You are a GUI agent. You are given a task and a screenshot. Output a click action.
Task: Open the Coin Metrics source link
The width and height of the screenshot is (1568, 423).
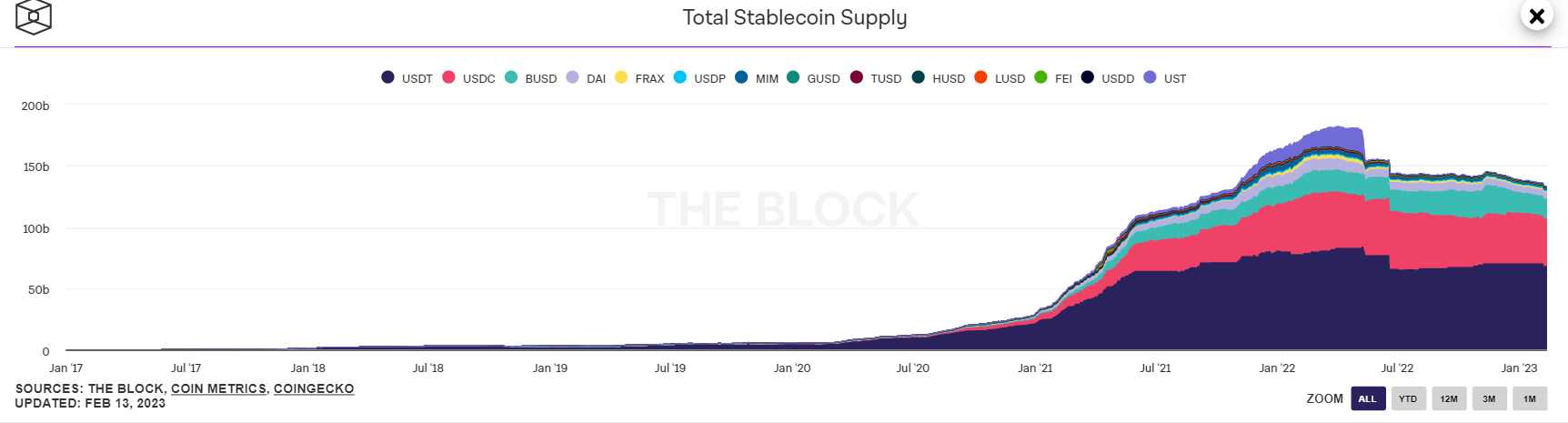tap(218, 388)
